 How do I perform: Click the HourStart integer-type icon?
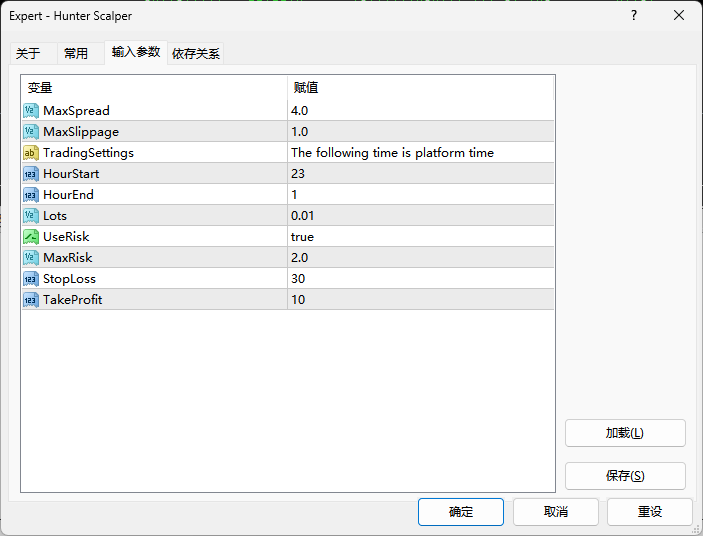(30, 174)
